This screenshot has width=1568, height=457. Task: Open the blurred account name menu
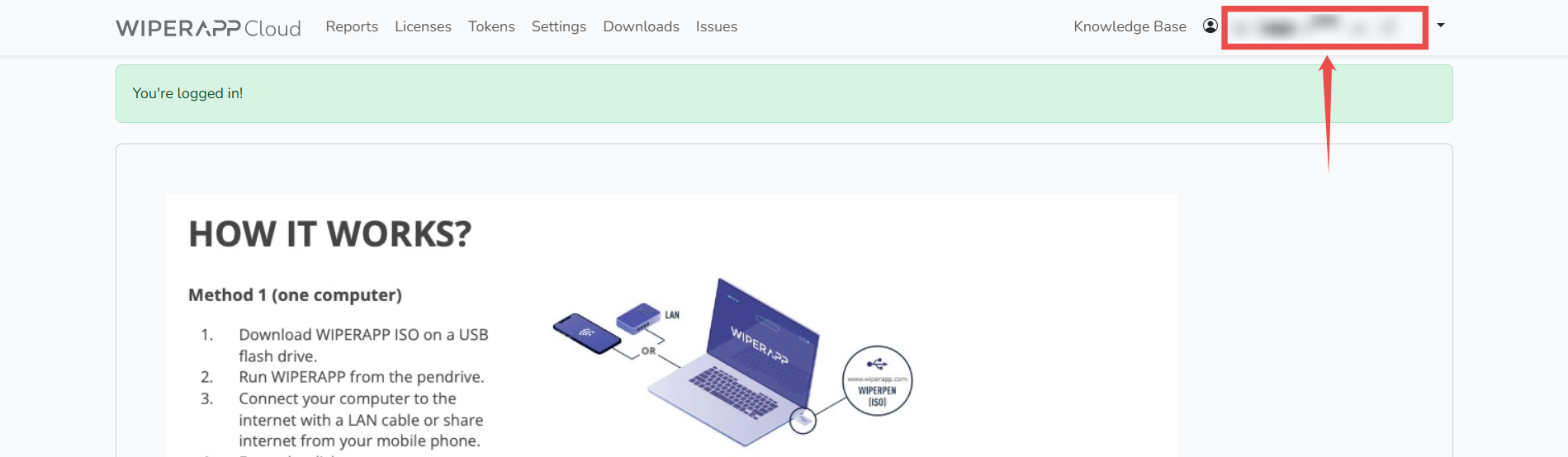[1324, 27]
